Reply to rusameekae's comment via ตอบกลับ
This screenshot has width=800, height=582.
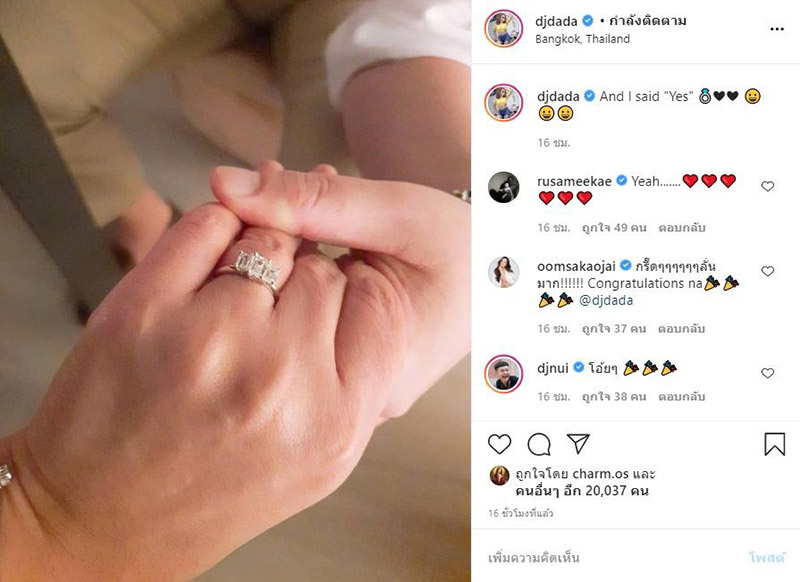click(682, 227)
